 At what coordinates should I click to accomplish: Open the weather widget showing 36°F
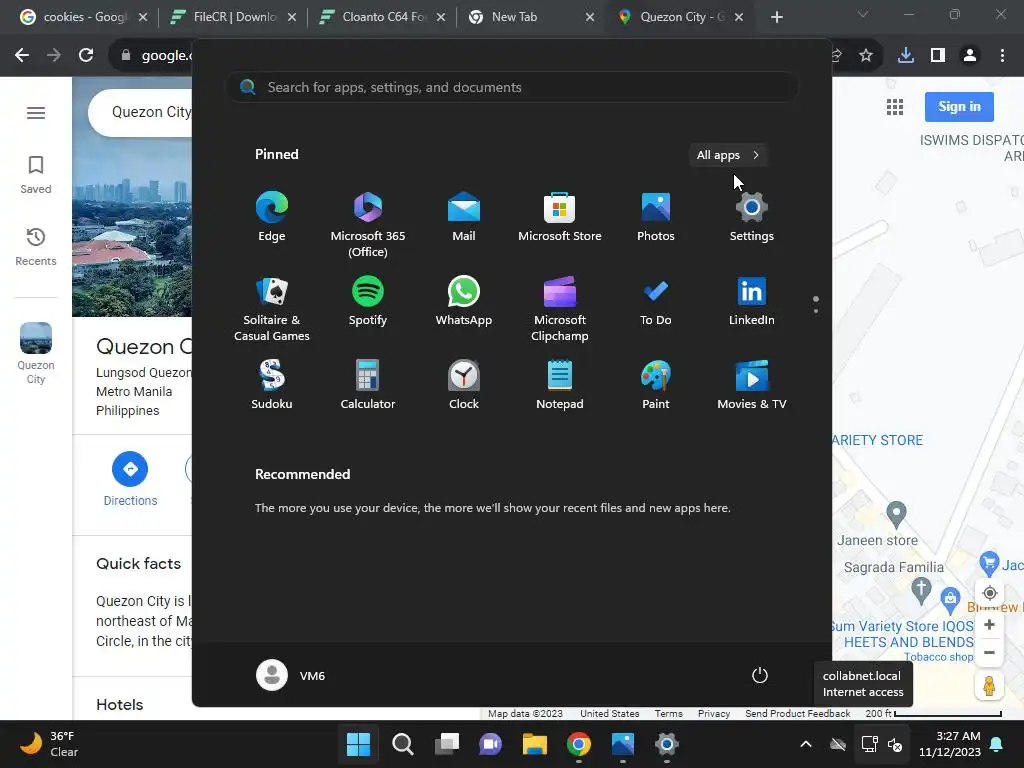click(49, 744)
